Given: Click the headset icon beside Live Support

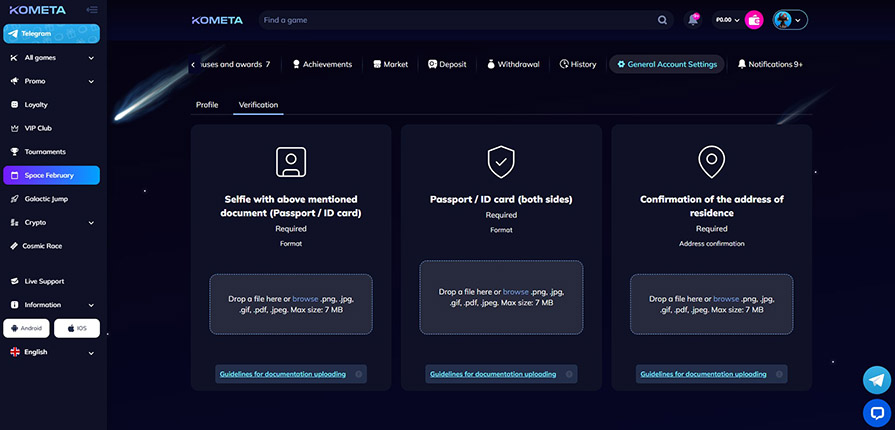Looking at the screenshot, I should tap(14, 282).
